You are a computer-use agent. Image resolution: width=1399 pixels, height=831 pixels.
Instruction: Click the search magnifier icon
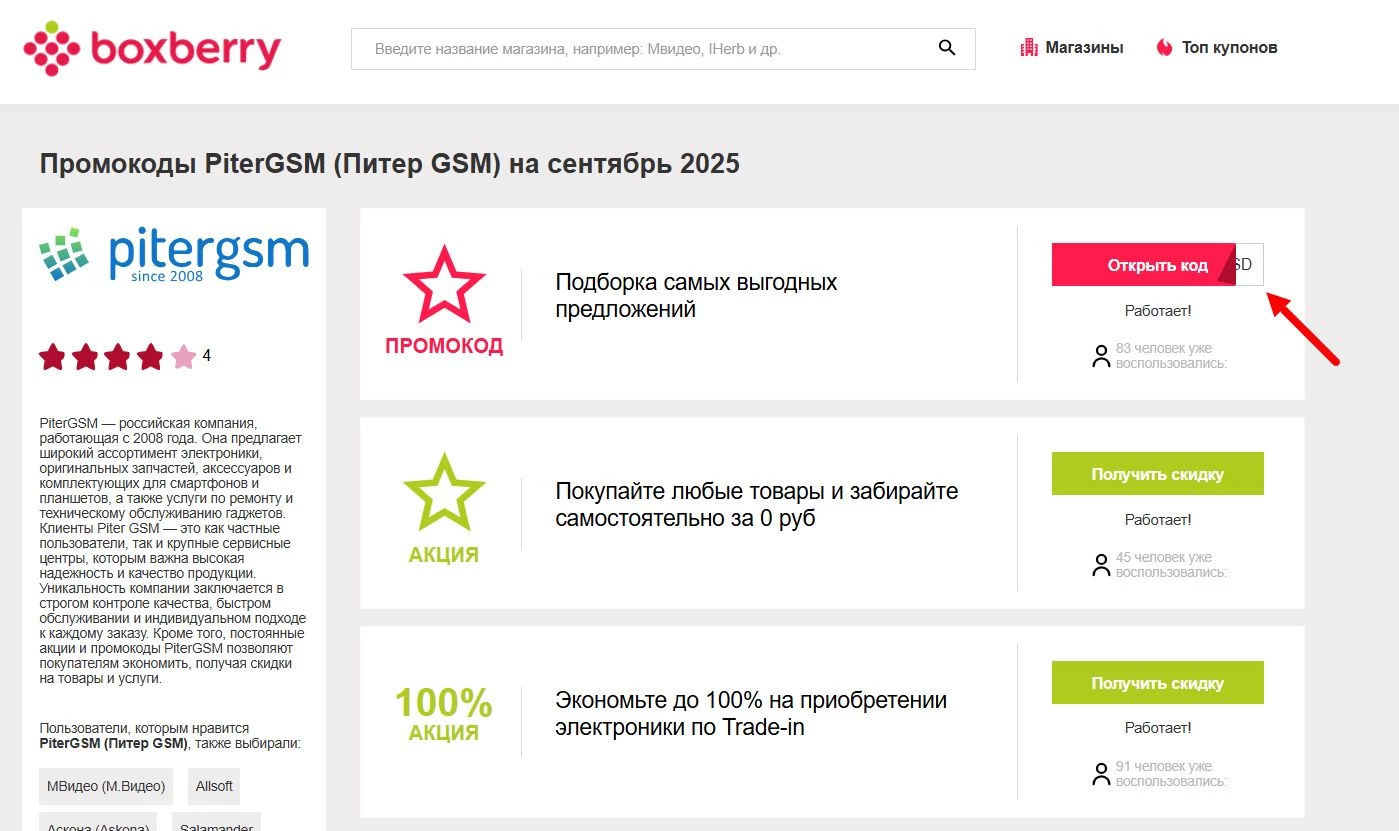(945, 47)
